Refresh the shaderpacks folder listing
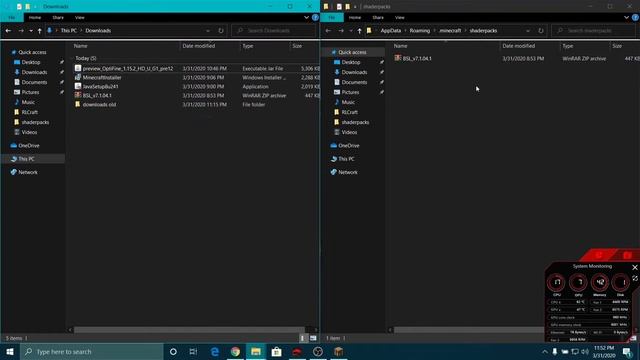 pos(541,31)
